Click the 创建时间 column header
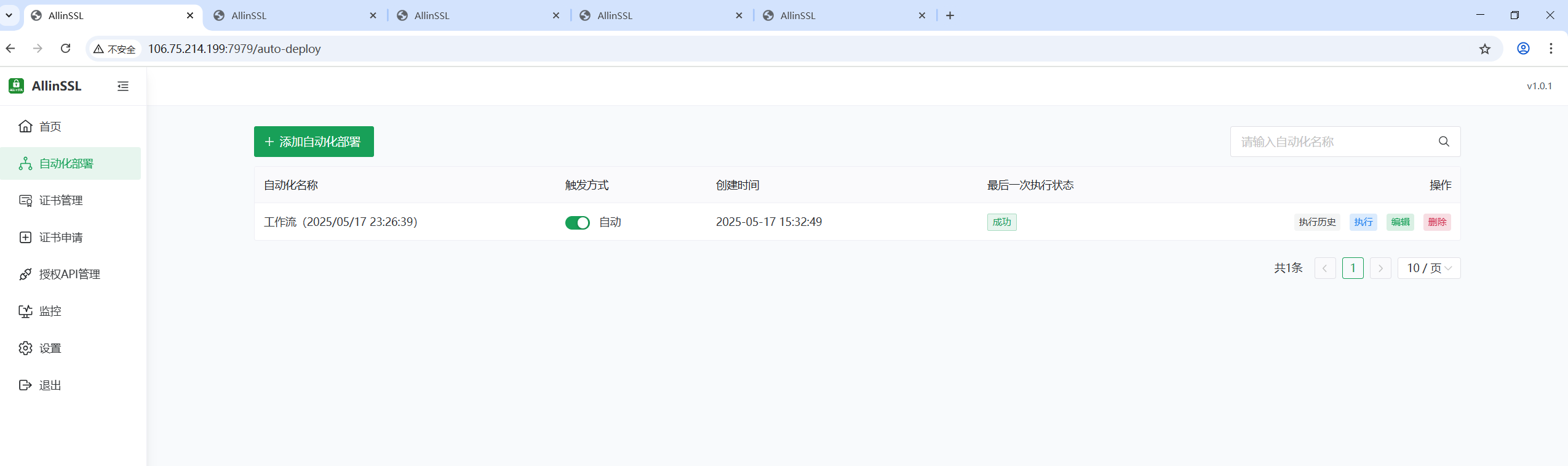Viewport: 1568px width, 466px height. (x=738, y=185)
